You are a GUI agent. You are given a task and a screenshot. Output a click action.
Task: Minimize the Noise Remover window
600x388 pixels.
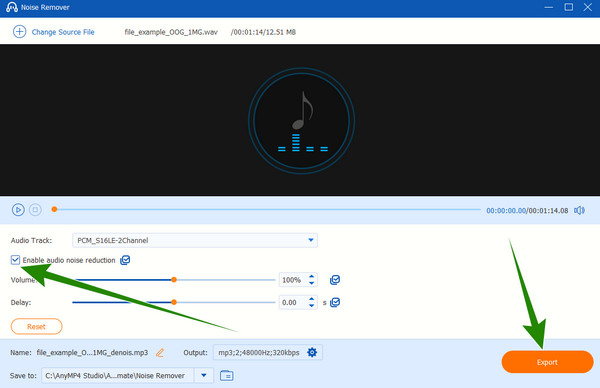tap(549, 7)
